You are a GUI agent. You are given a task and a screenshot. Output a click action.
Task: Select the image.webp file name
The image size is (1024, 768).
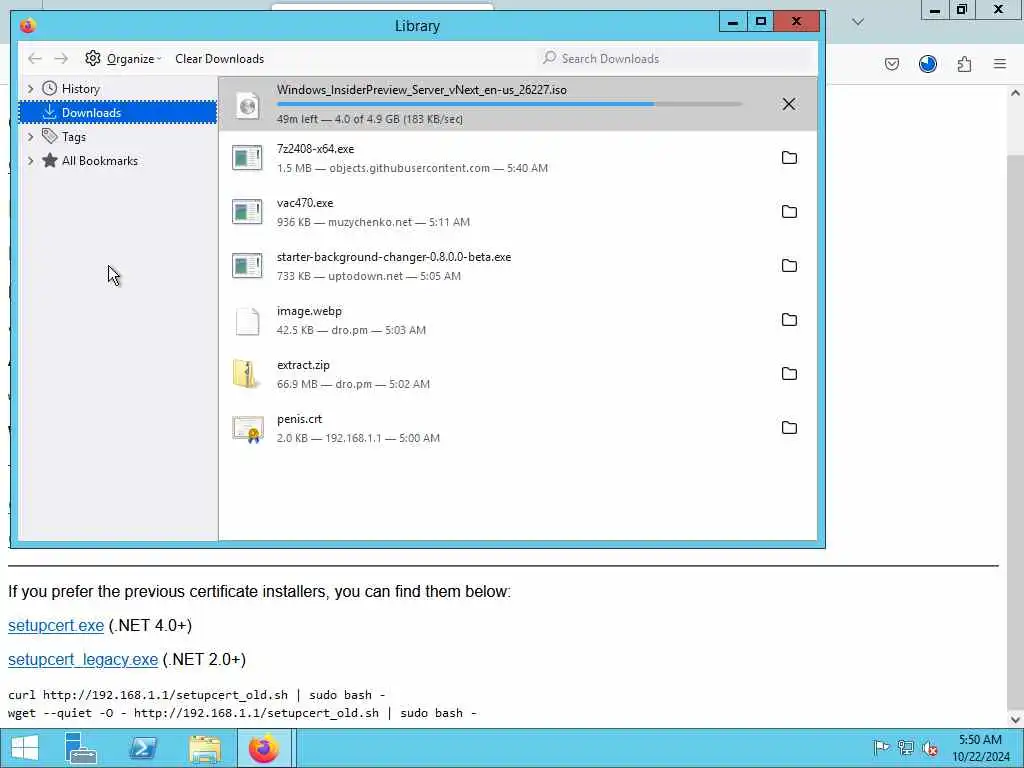coord(309,311)
